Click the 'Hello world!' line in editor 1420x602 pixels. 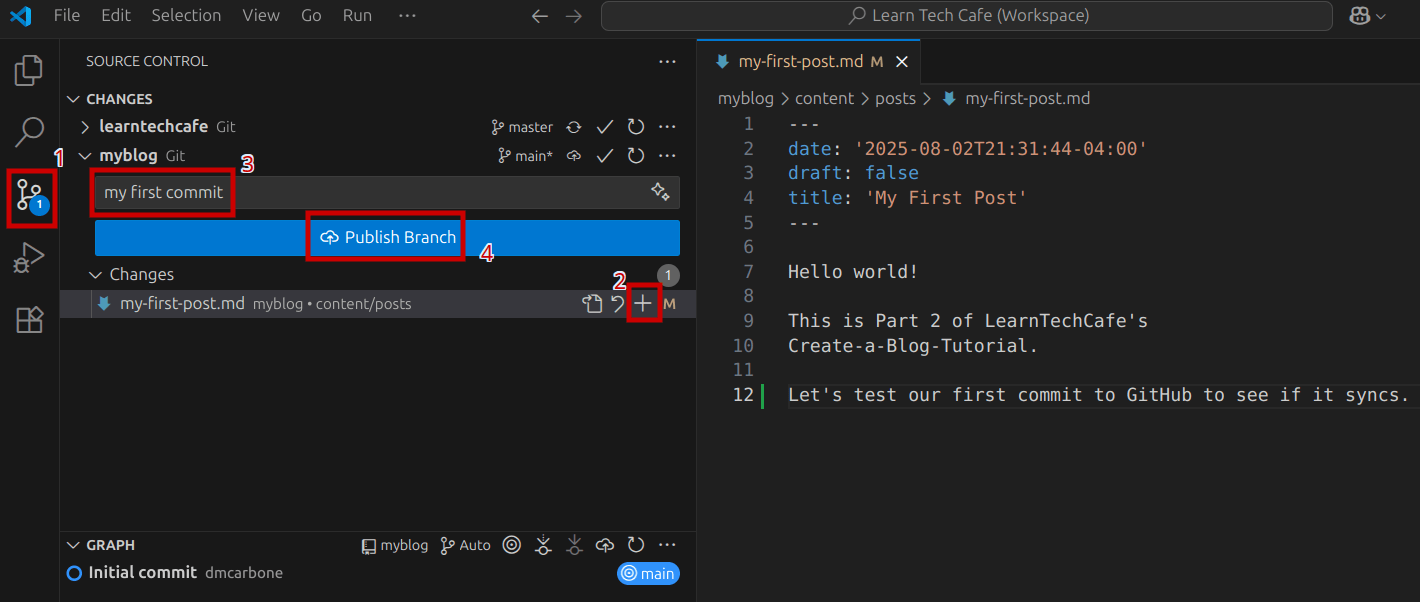click(x=853, y=272)
